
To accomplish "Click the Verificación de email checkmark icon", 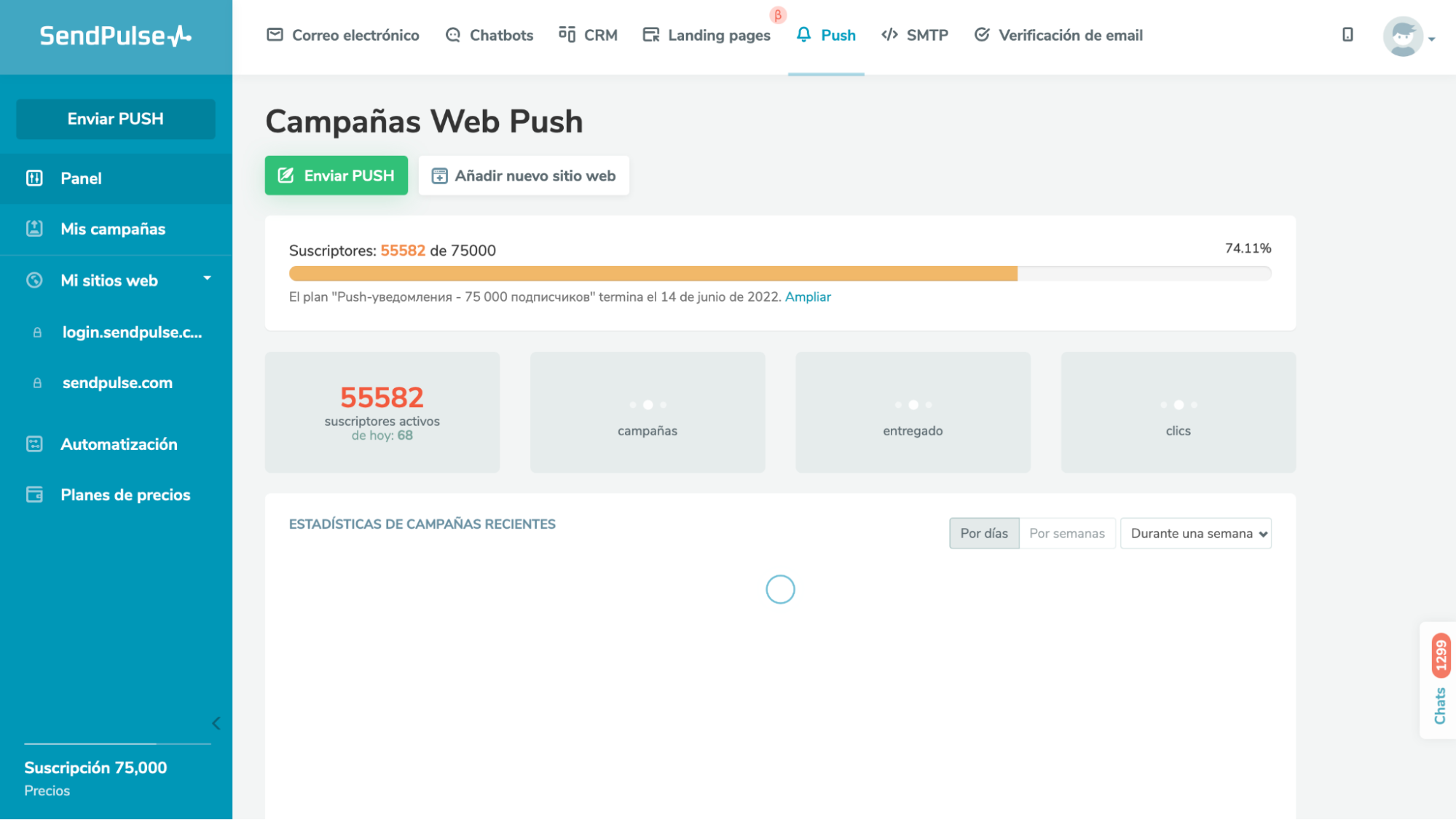I will pos(982,35).
